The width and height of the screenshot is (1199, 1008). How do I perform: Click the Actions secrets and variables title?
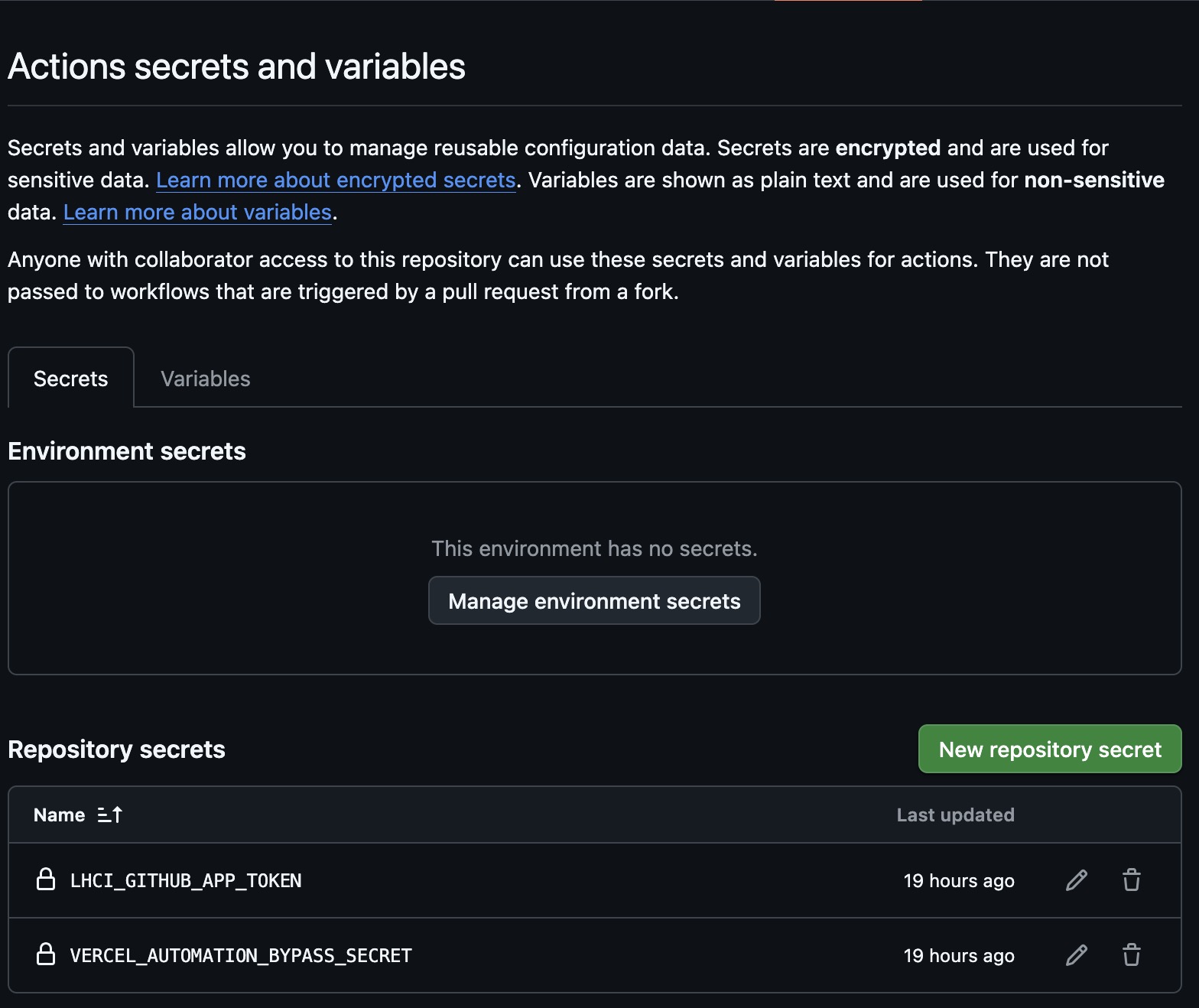tap(236, 67)
